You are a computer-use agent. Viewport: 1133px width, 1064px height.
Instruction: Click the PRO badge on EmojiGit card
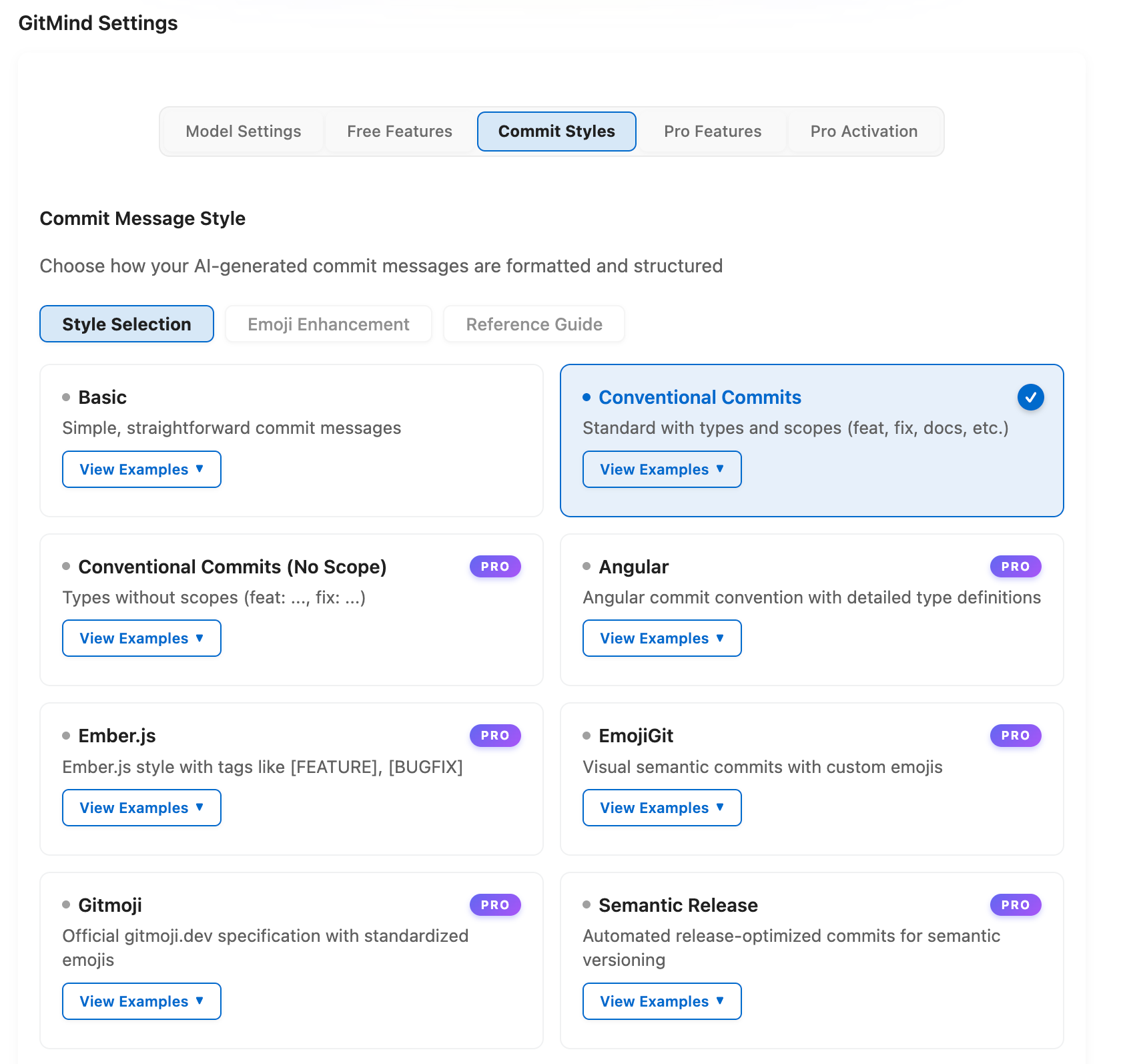tap(1016, 736)
